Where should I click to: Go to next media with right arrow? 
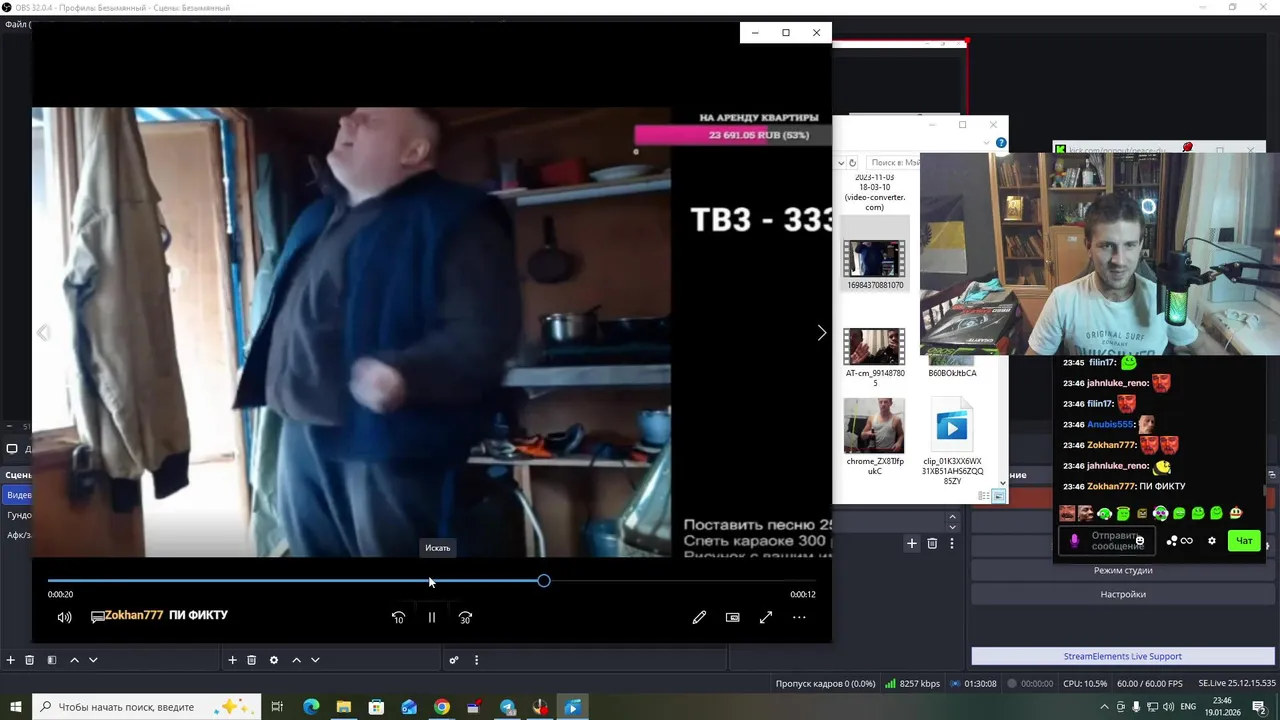[x=822, y=333]
